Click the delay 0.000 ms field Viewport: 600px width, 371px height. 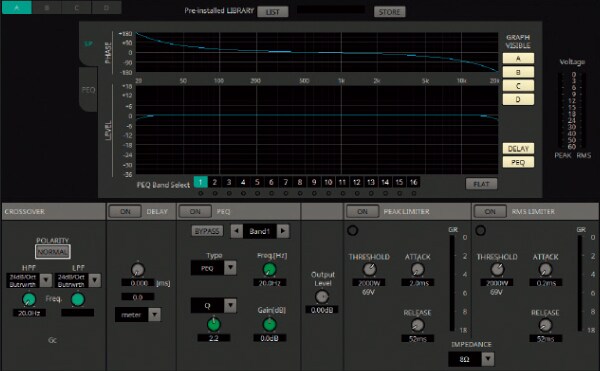point(138,283)
